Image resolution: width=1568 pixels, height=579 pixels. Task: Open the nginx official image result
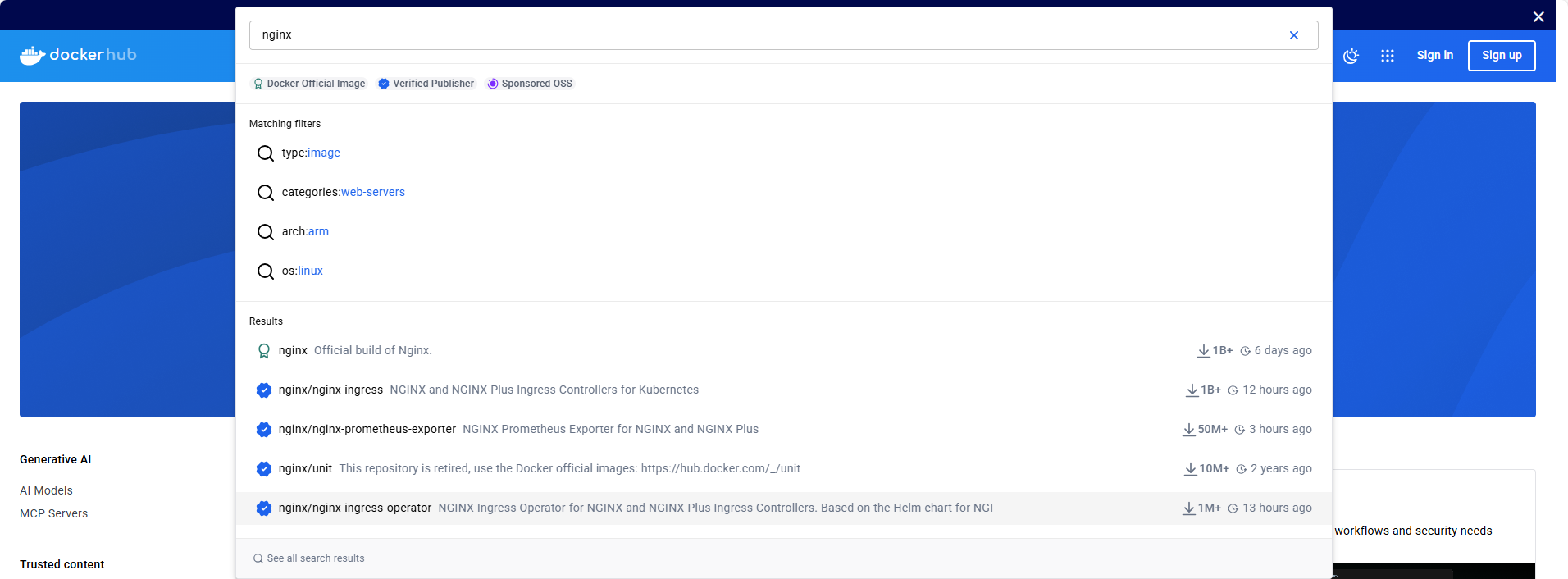coord(783,351)
